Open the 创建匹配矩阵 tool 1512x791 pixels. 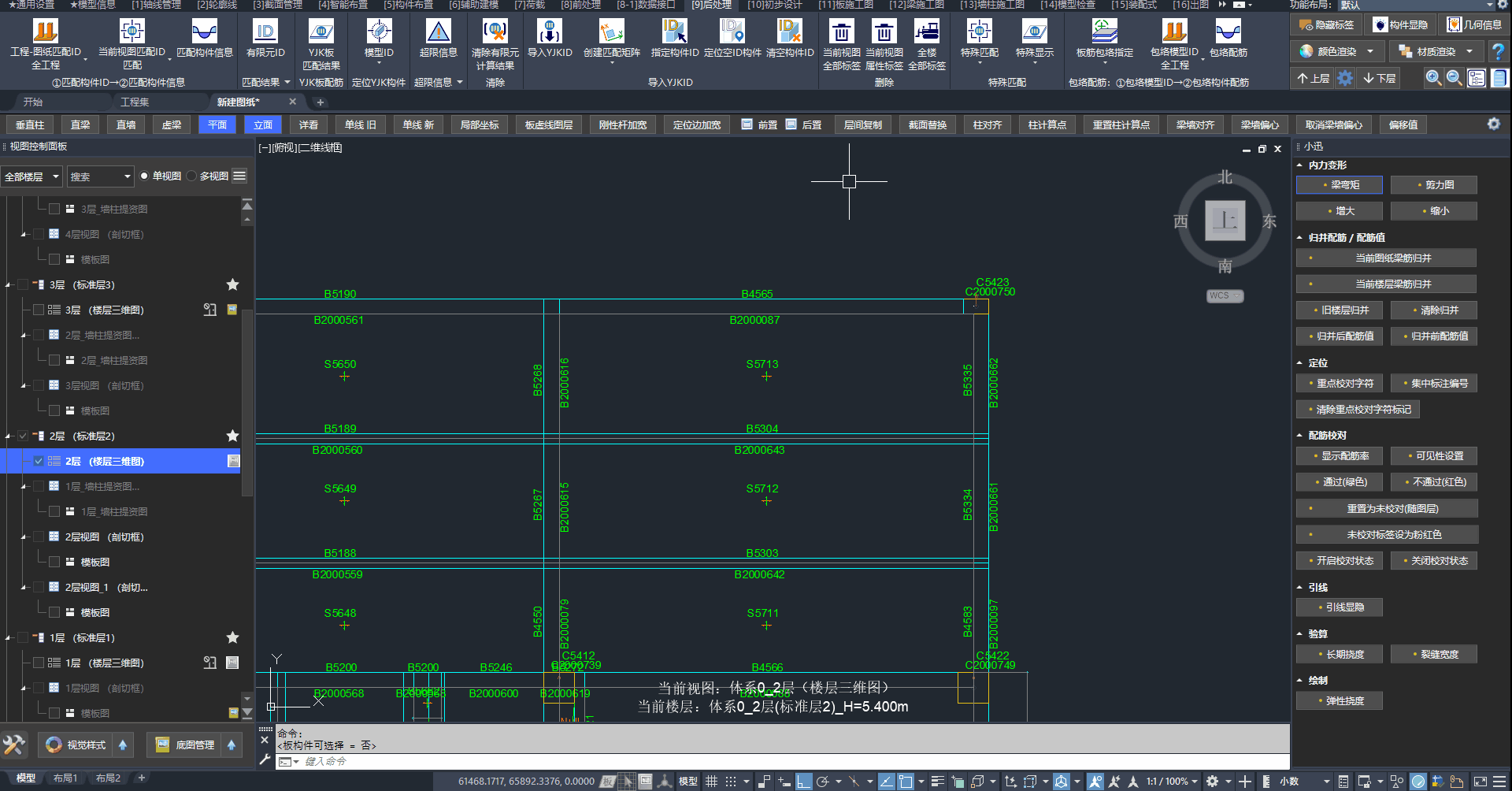(611, 32)
